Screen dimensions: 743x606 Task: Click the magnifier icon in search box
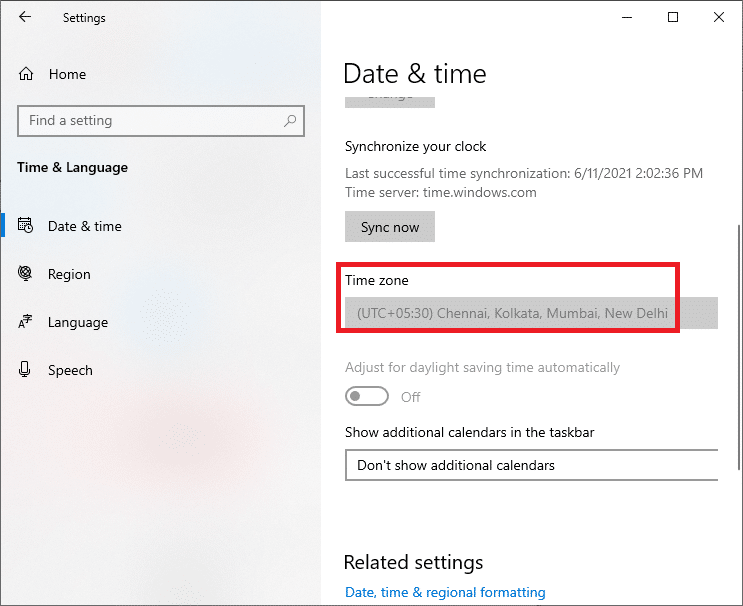[x=290, y=121]
